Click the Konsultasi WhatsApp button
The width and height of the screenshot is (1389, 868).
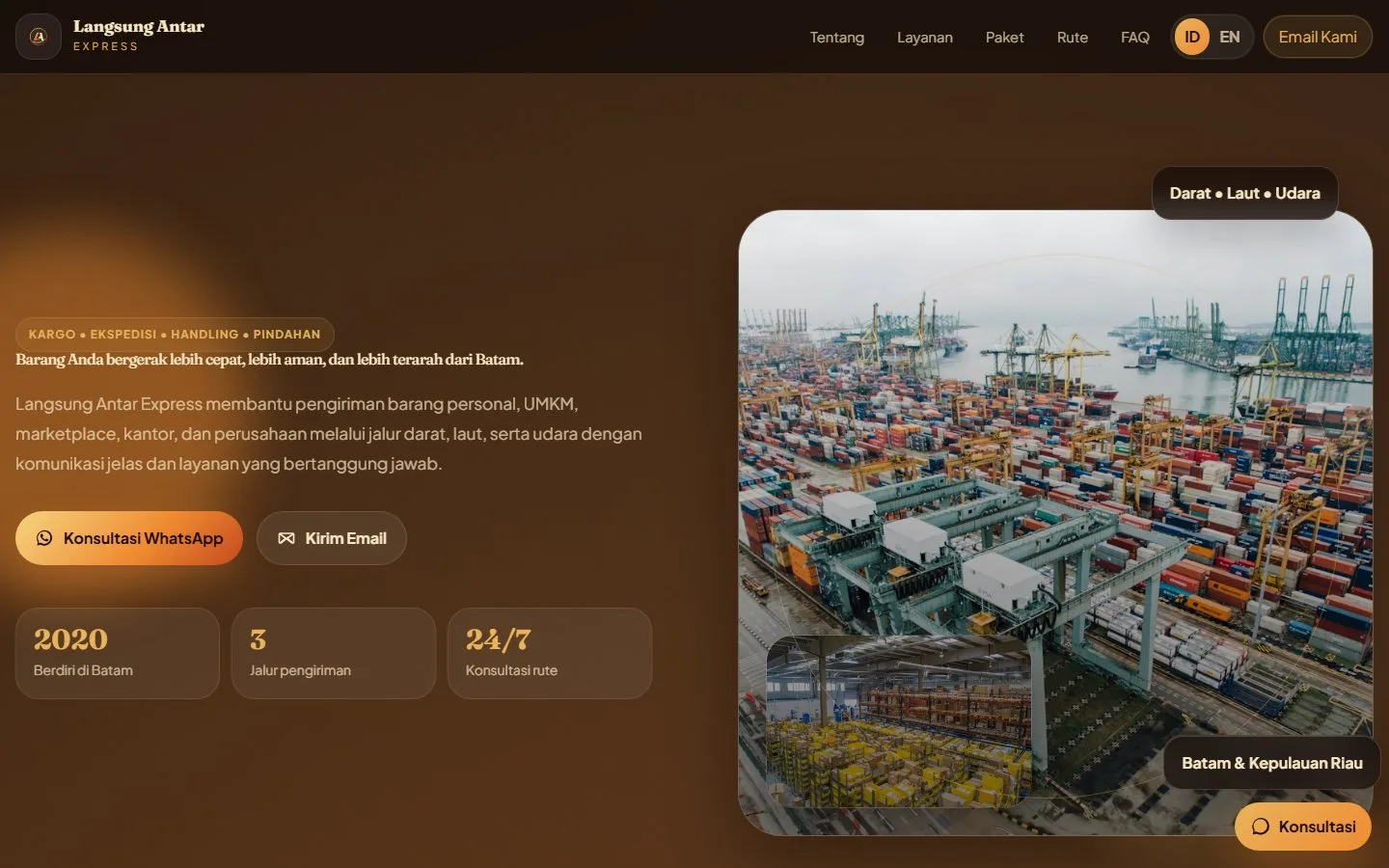pos(129,538)
